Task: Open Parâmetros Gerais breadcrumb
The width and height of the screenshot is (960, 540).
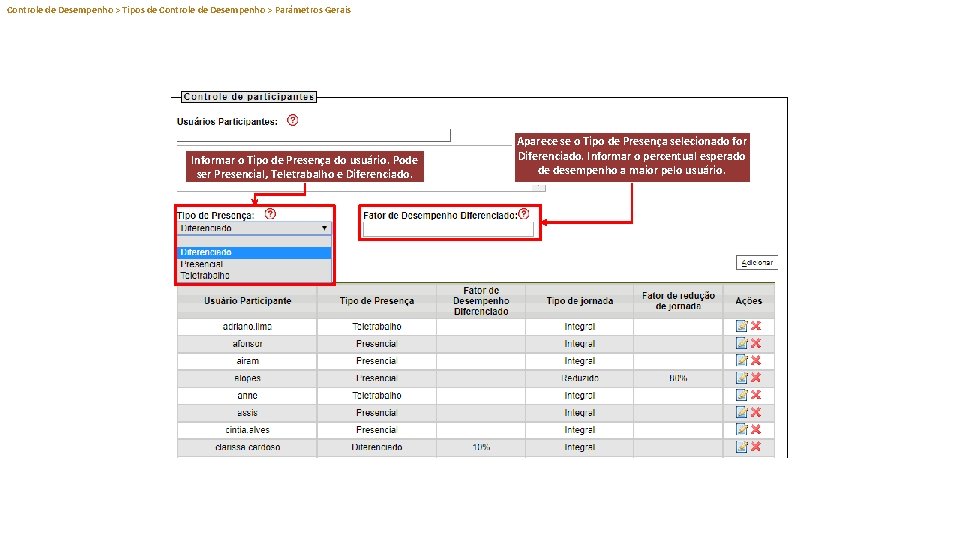Action: click(x=313, y=10)
